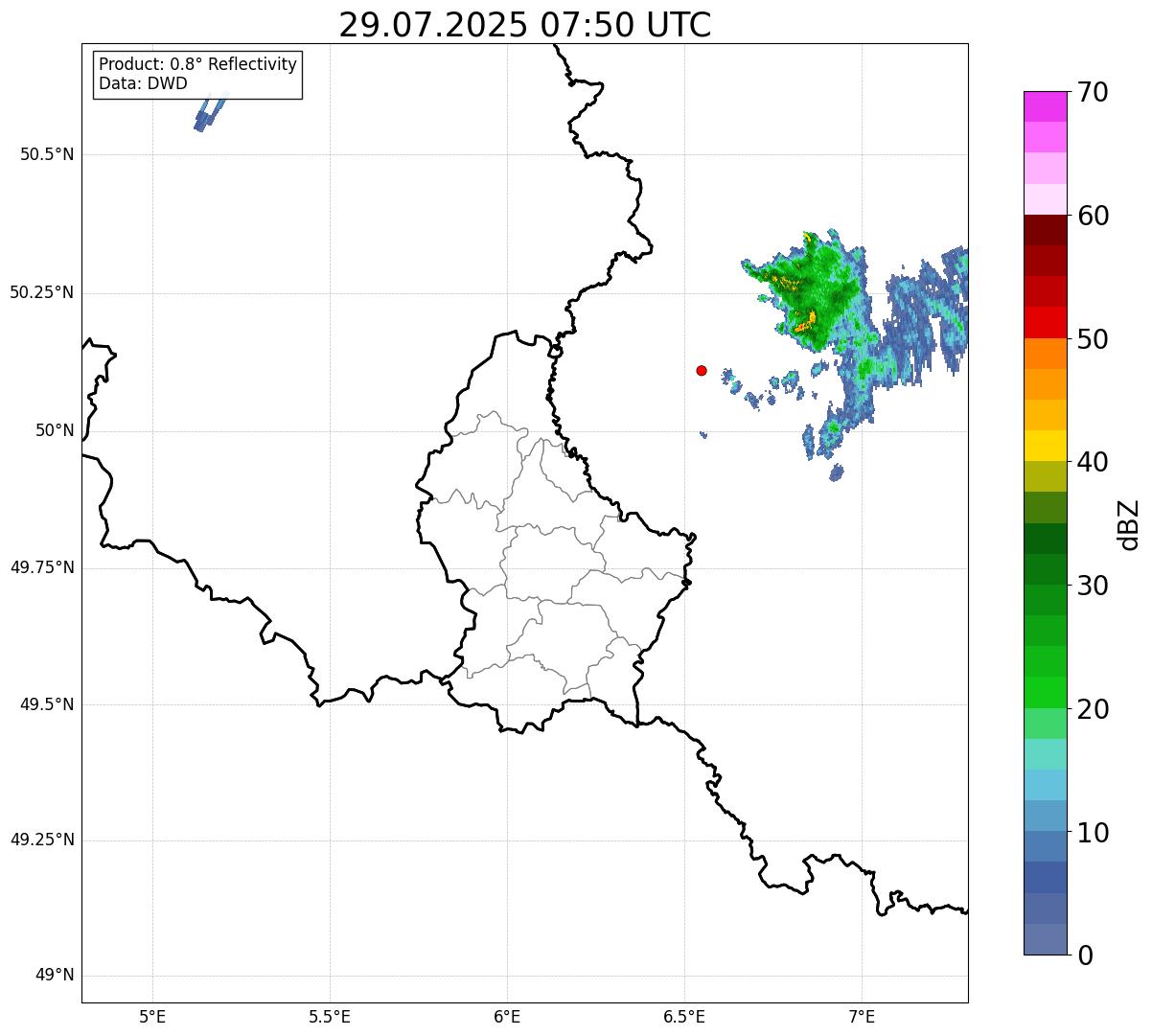Click the 49.75°N latitude label
This screenshot has height=1036, width=1152.
(x=41, y=567)
